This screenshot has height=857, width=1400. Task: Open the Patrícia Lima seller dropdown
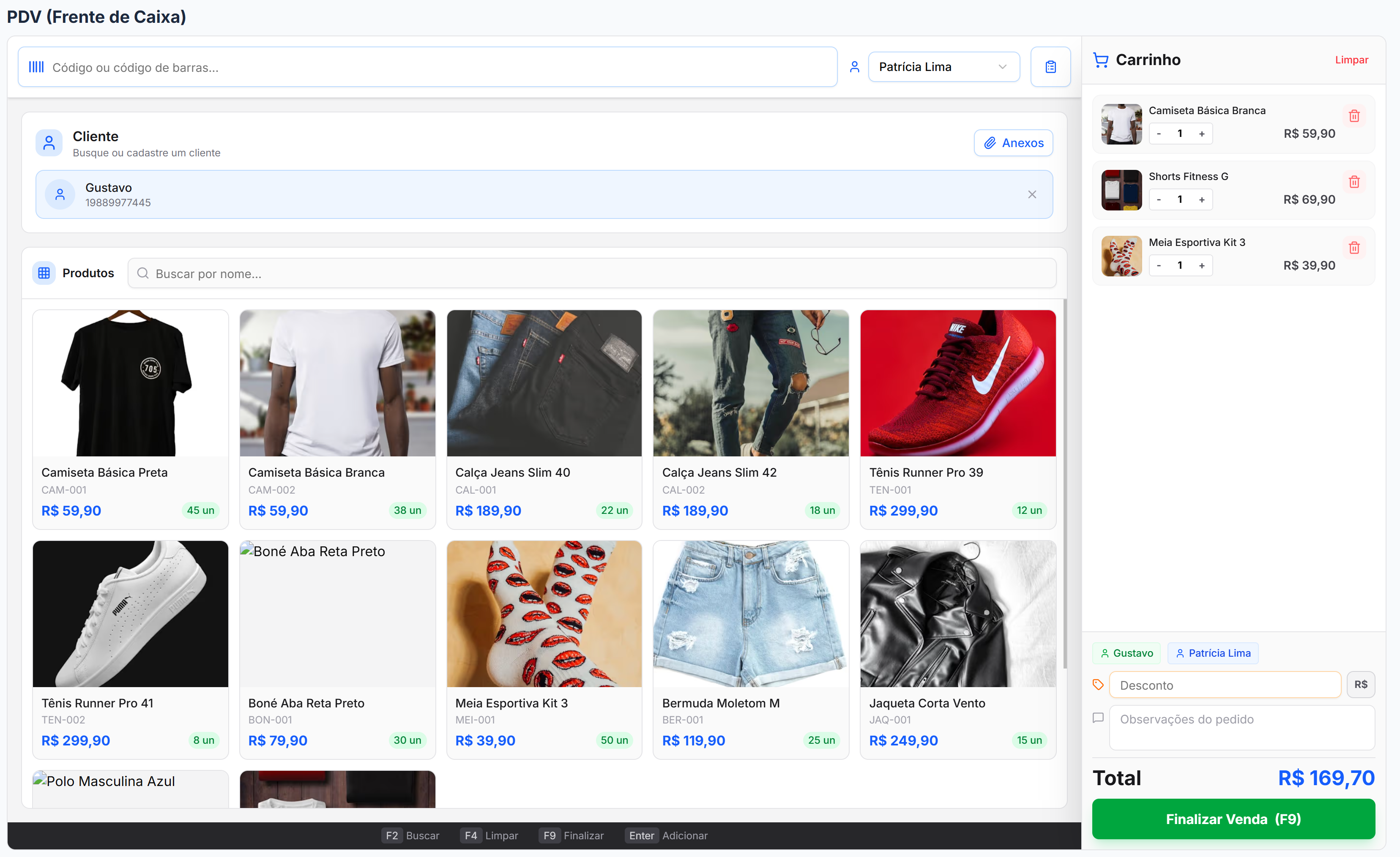tap(943, 67)
